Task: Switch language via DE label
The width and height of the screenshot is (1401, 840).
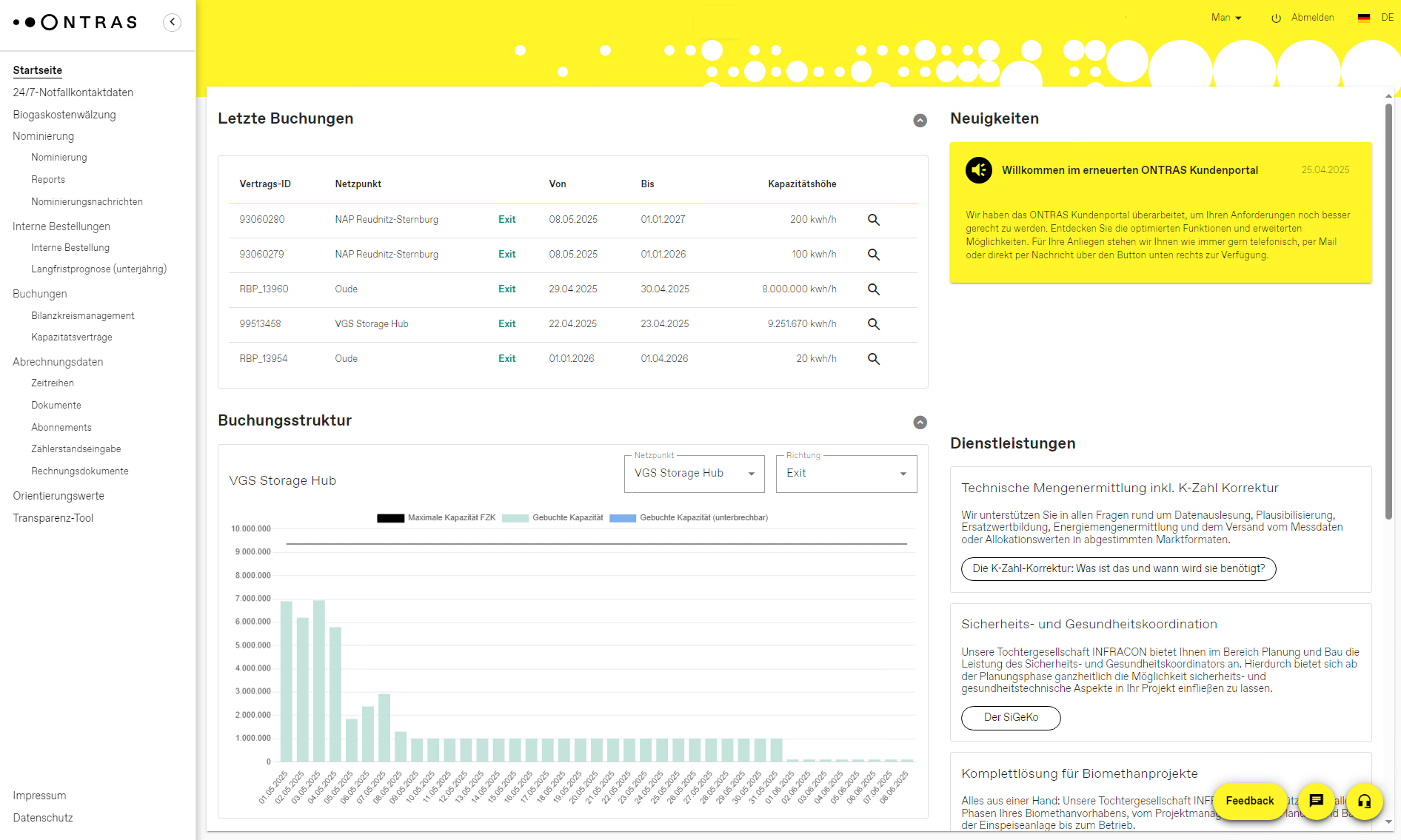Action: click(1387, 18)
